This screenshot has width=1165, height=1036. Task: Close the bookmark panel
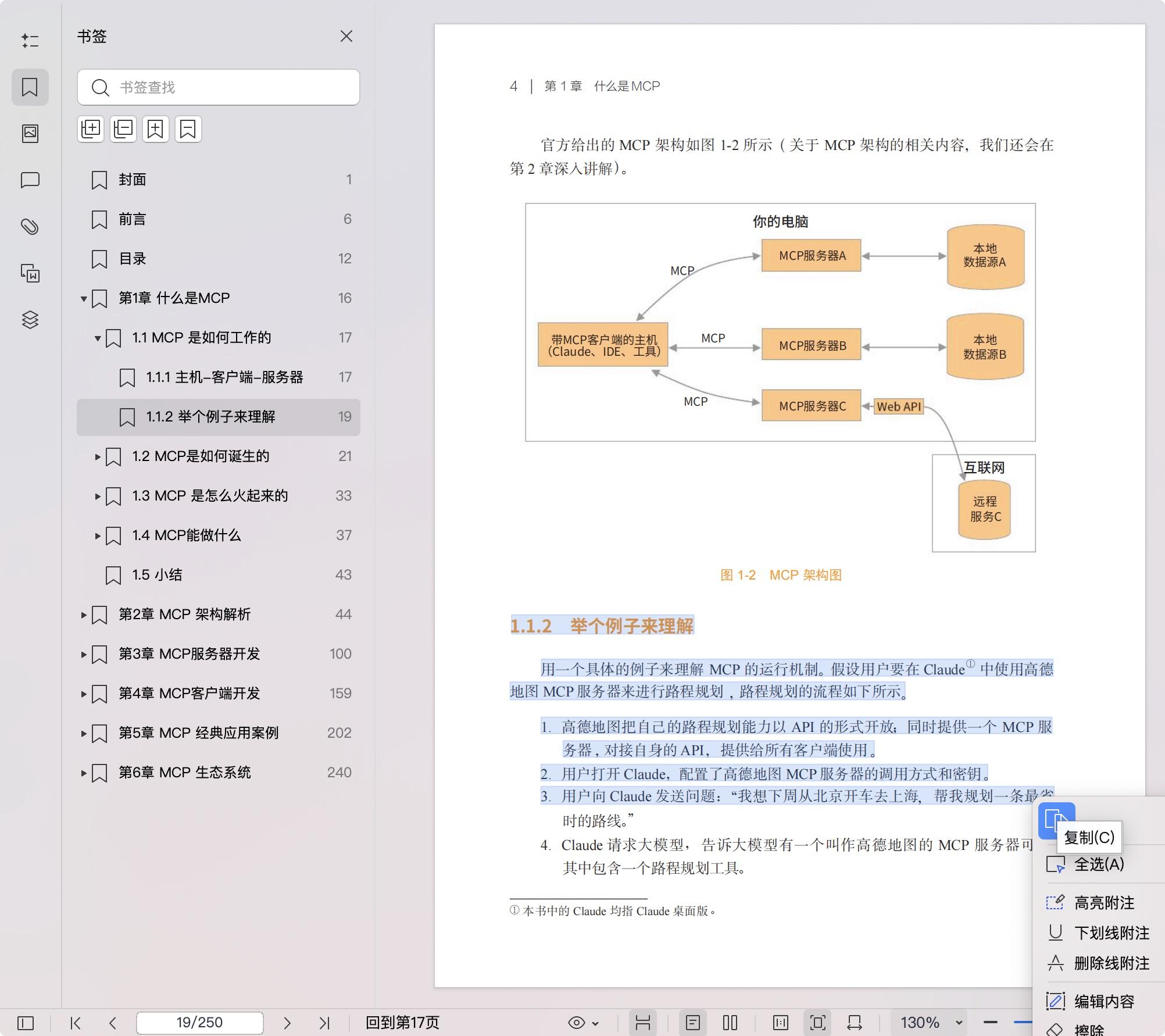[346, 36]
